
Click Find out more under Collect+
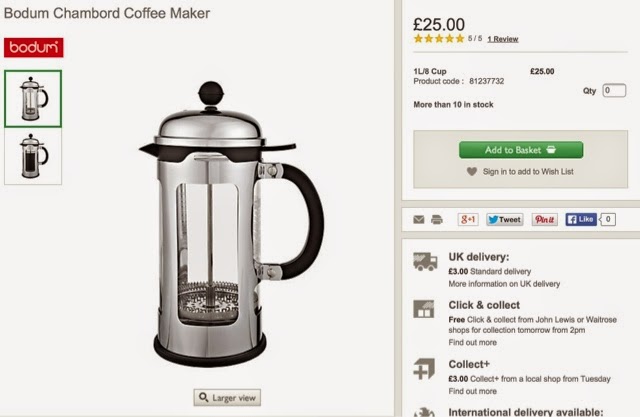(473, 391)
